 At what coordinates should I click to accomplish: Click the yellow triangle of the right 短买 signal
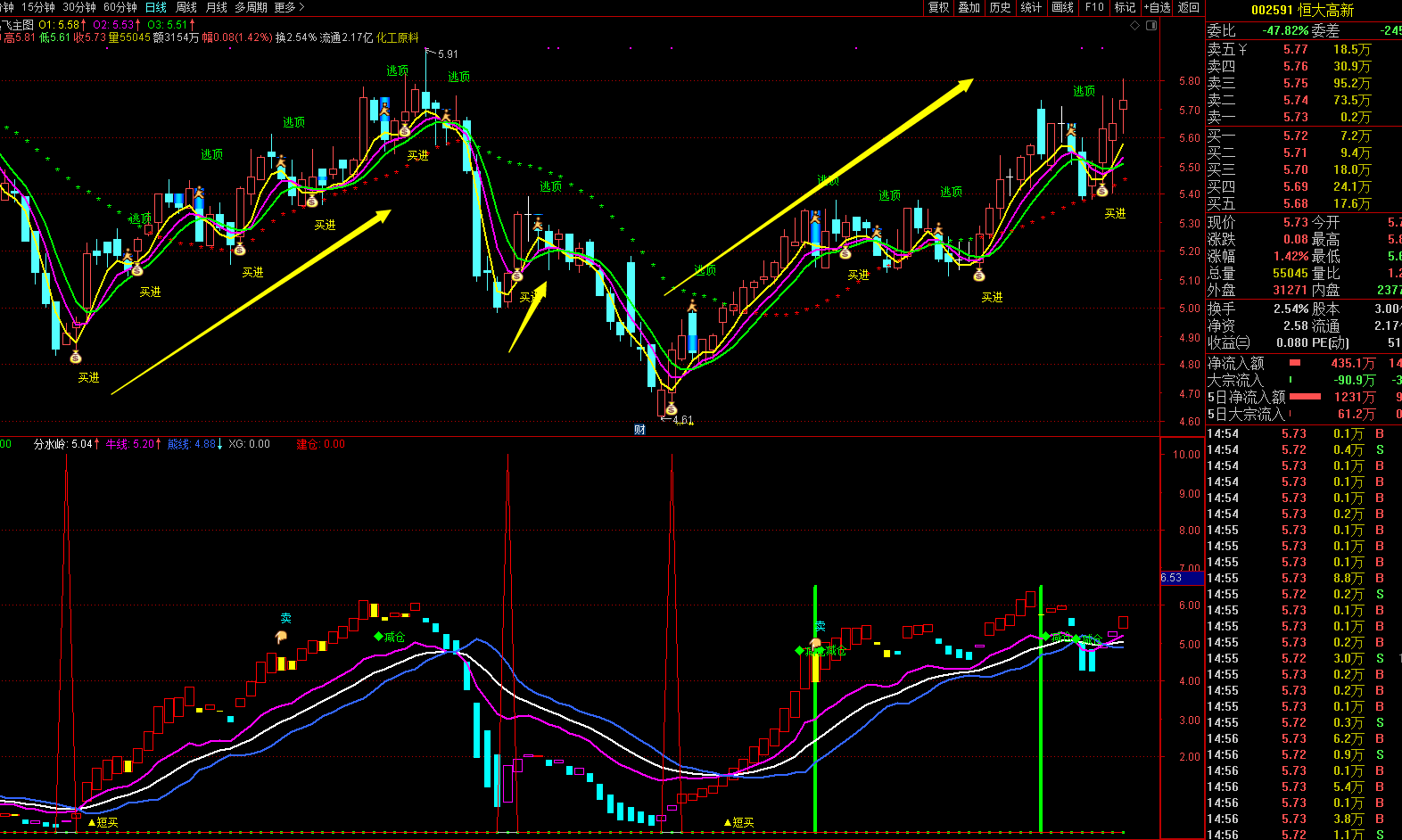728,822
